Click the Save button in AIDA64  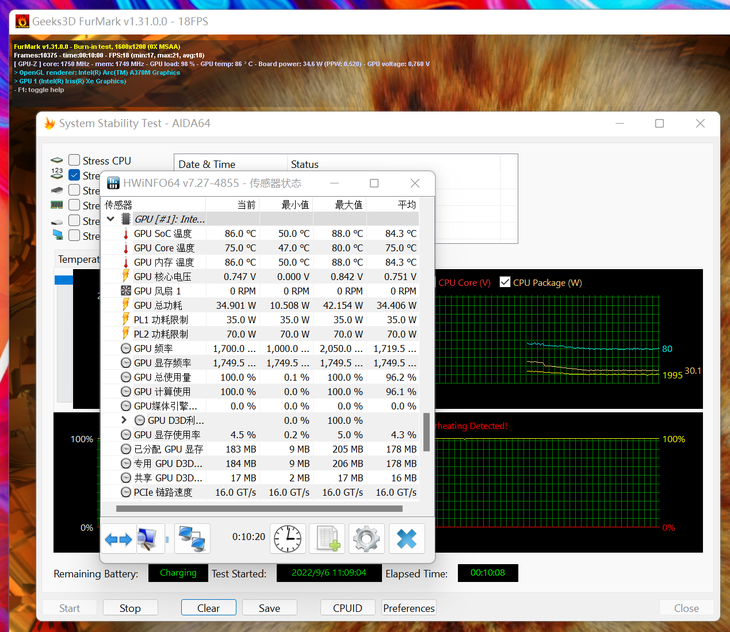(269, 608)
